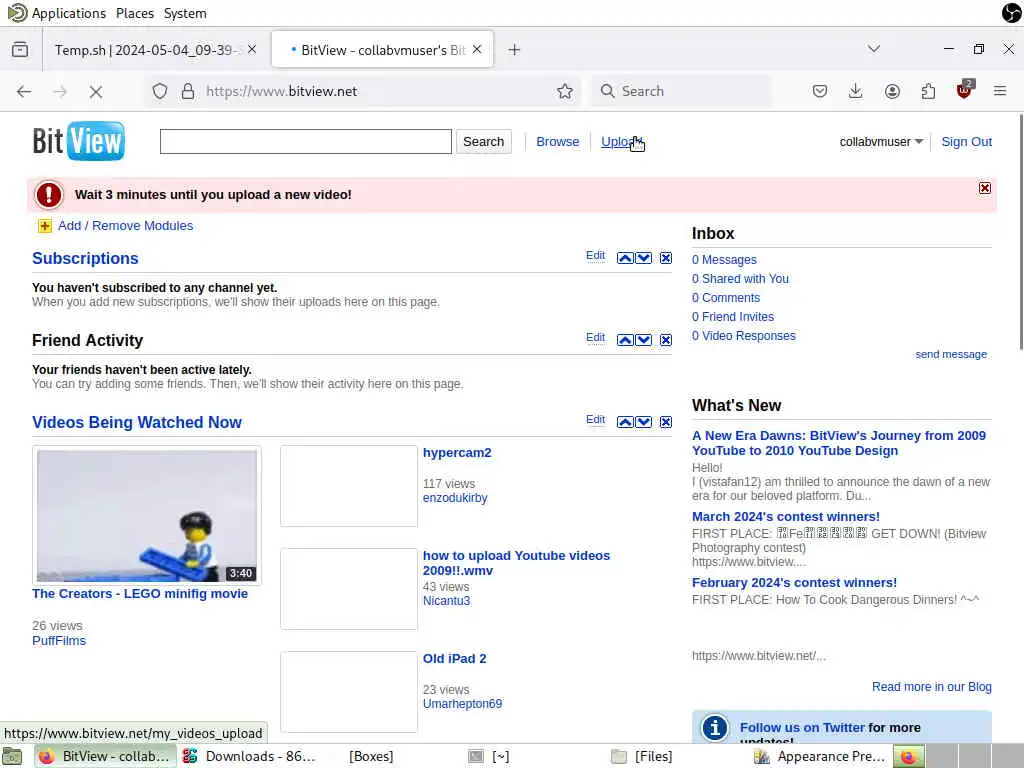Screen dimensions: 1024x768
Task: Click the show desktop taskbar icon
Action: point(12,756)
